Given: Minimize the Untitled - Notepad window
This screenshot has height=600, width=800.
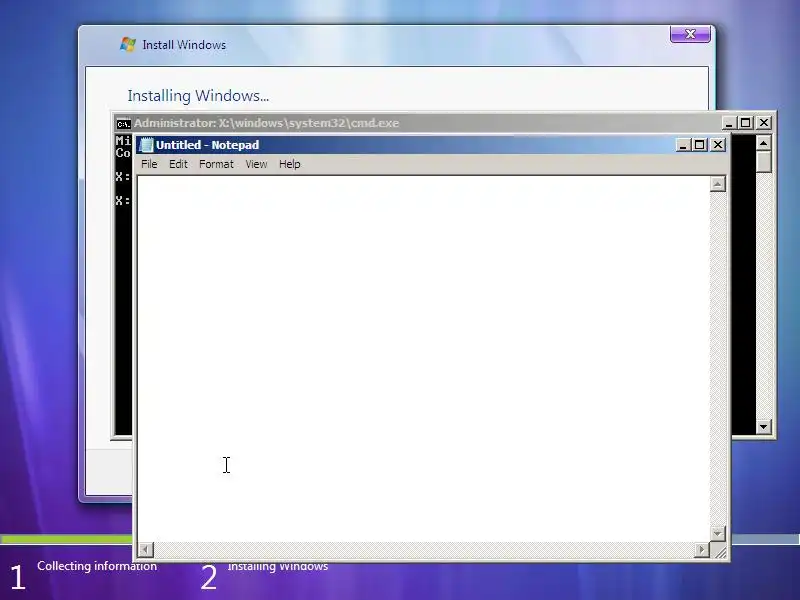Looking at the screenshot, I should pyautogui.click(x=683, y=145).
